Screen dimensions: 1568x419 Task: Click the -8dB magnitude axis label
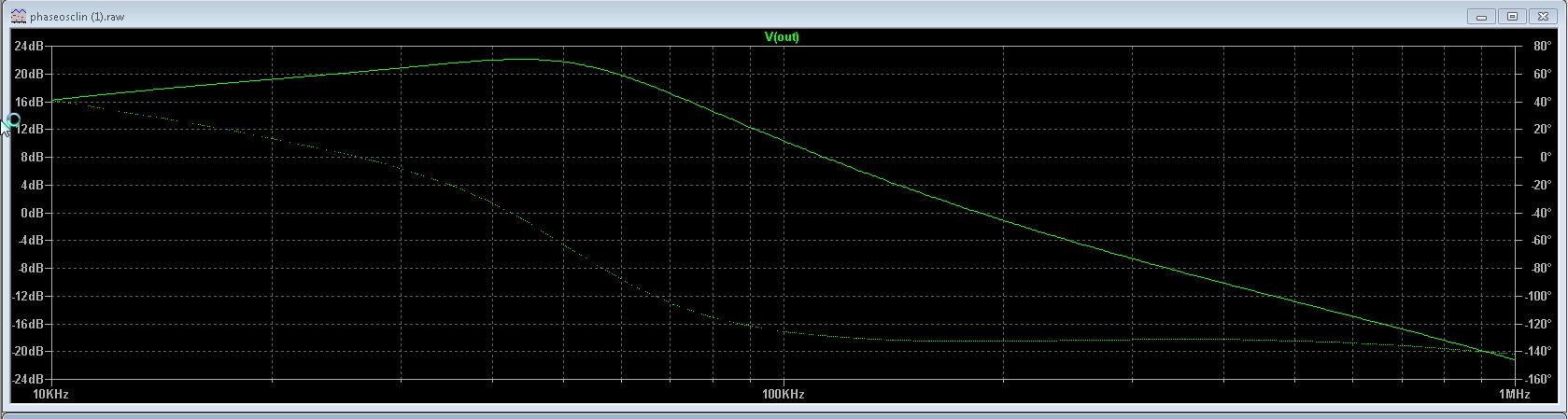point(30,268)
